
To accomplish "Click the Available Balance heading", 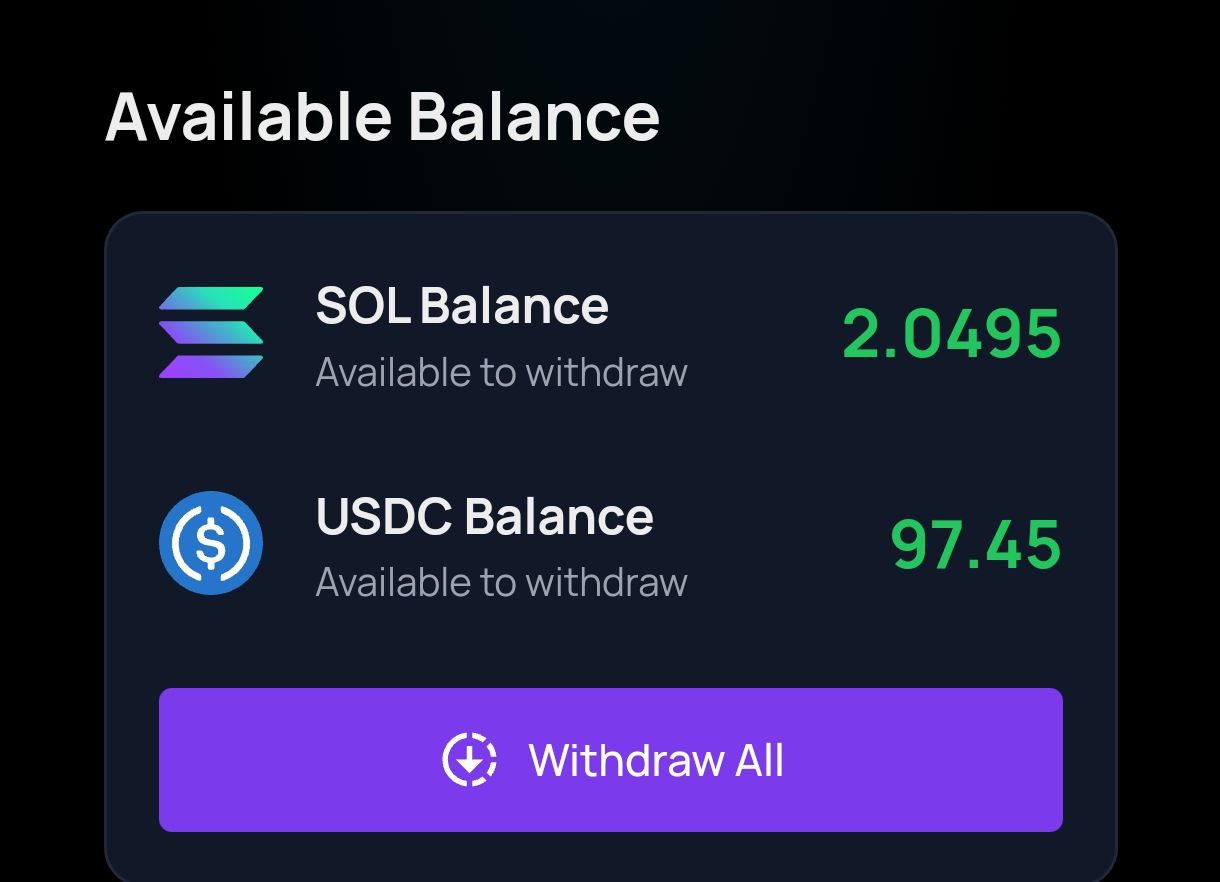I will pos(382,116).
